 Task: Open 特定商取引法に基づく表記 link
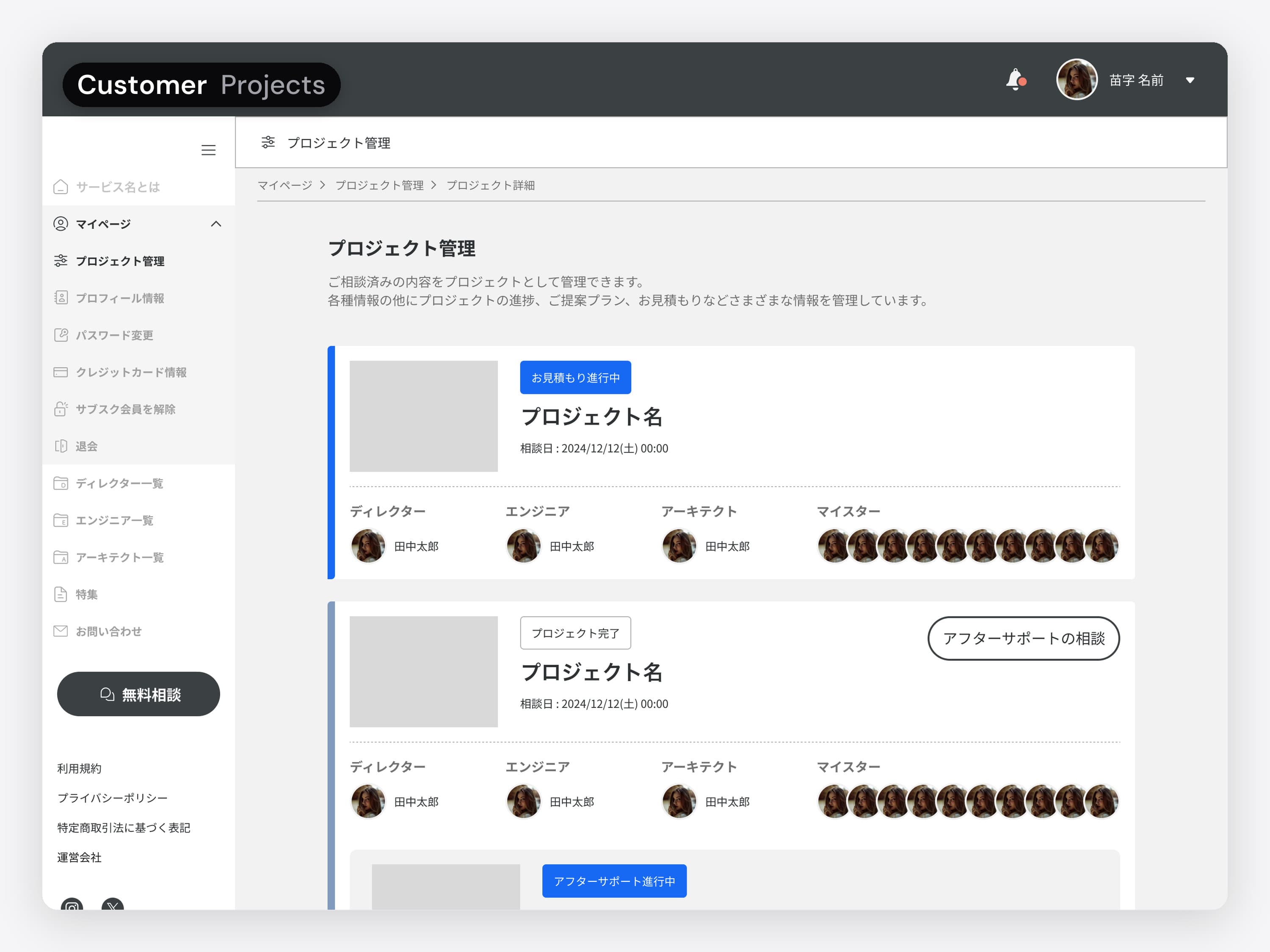pos(124,828)
